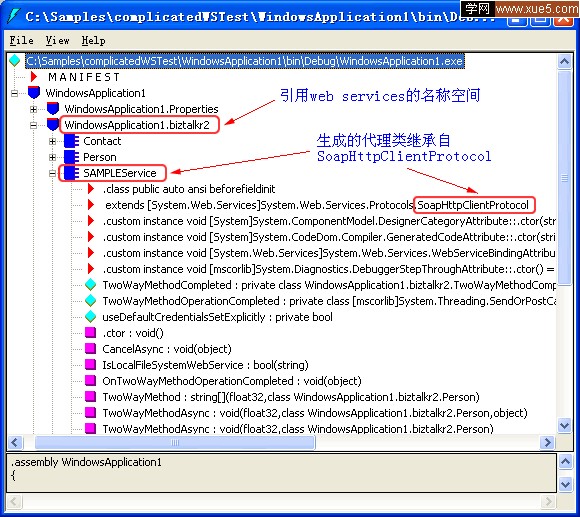Select the extends SoapHttpClientProtocol row

[x=317, y=205]
